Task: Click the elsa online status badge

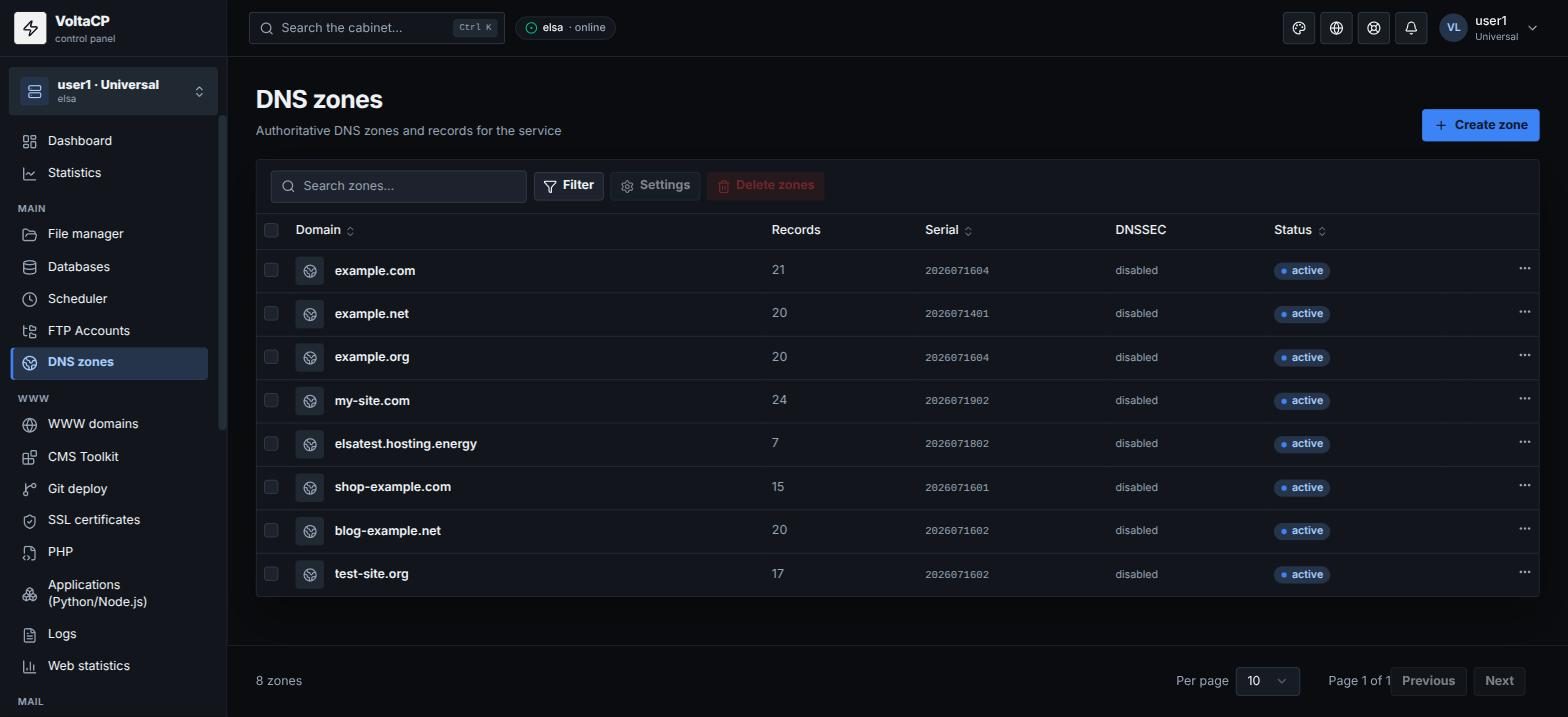Action: coord(565,28)
